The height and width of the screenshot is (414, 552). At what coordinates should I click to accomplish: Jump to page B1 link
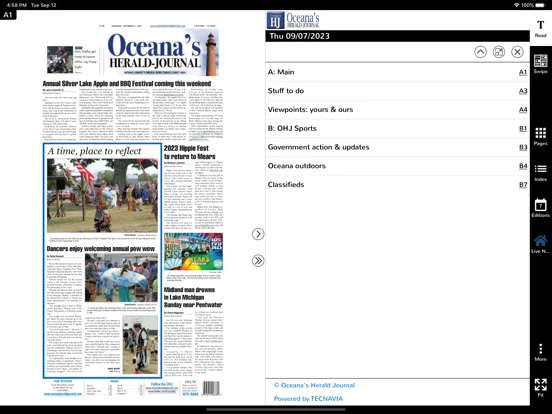(x=523, y=128)
